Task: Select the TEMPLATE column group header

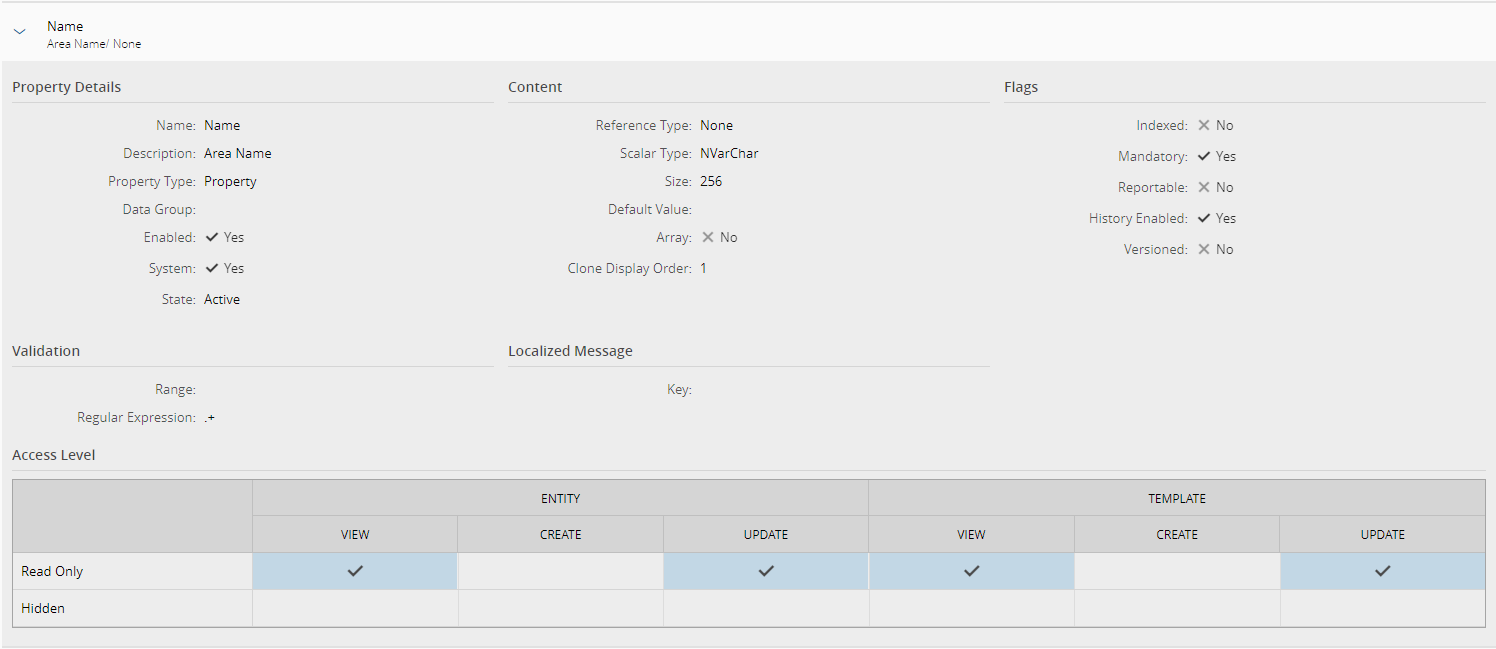Action: [x=1177, y=498]
